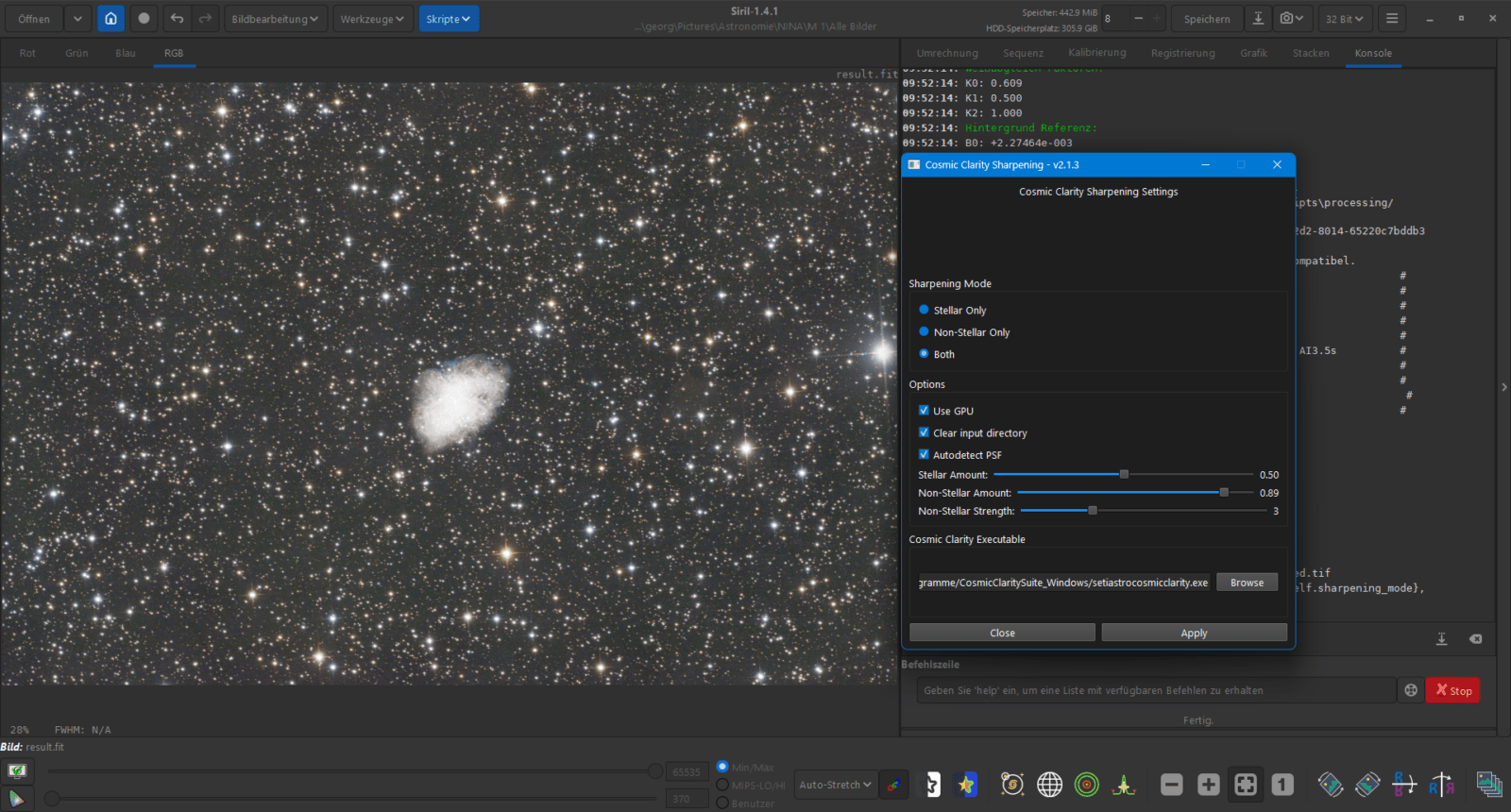Expand the Auto-Stretch display mode dropdown
Image resolution: width=1511 pixels, height=812 pixels.
point(835,785)
